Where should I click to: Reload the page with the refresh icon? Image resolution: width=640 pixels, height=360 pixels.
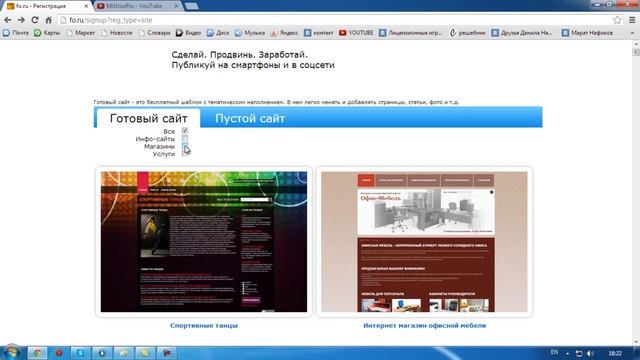coord(35,20)
